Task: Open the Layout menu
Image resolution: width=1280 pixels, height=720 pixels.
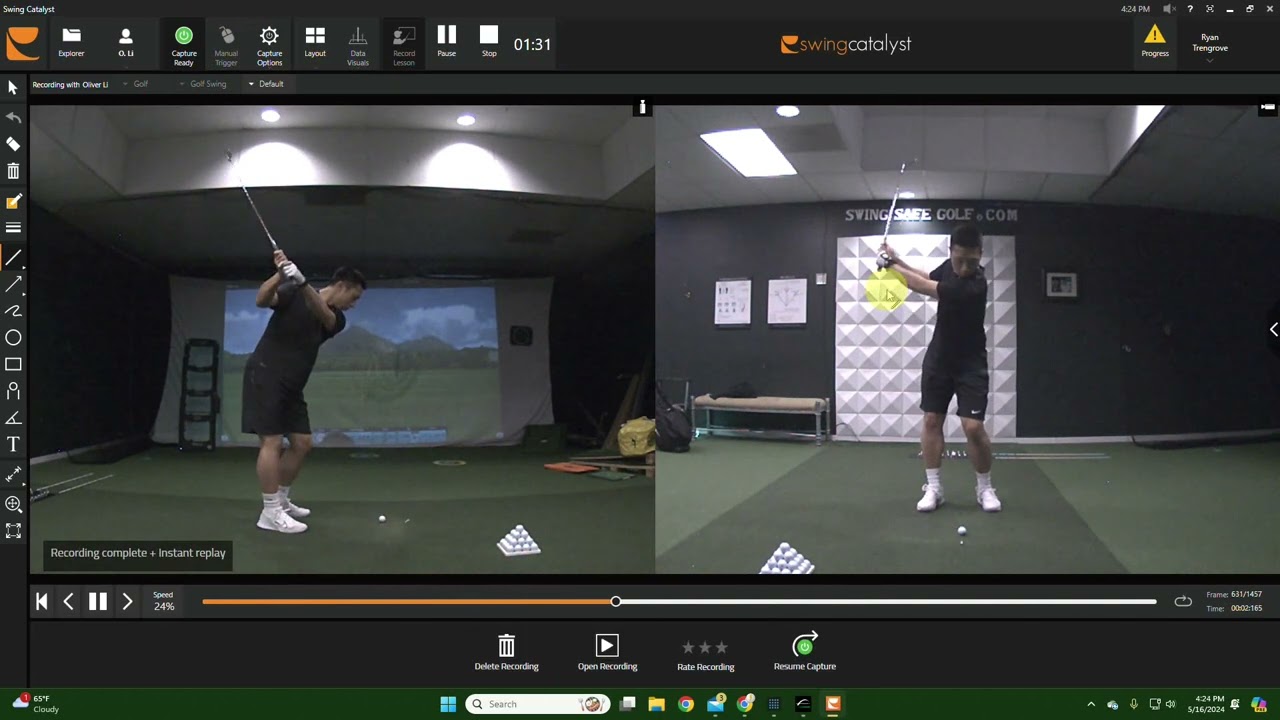Action: pos(315,44)
